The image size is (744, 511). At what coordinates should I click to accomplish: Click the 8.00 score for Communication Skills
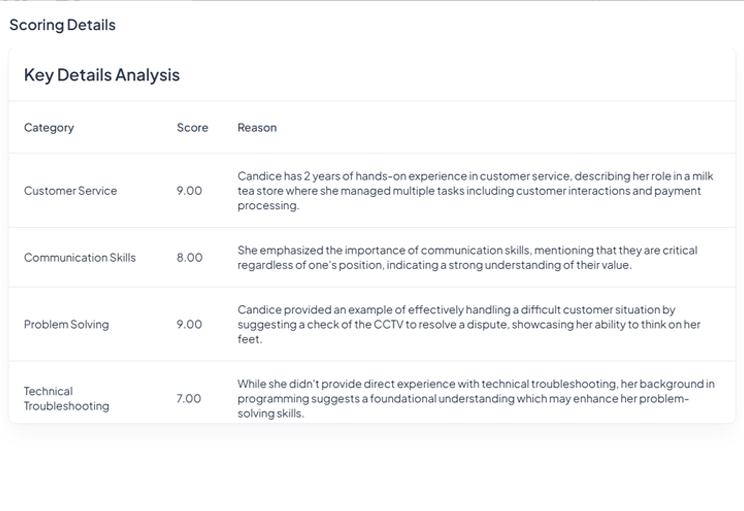(x=189, y=258)
